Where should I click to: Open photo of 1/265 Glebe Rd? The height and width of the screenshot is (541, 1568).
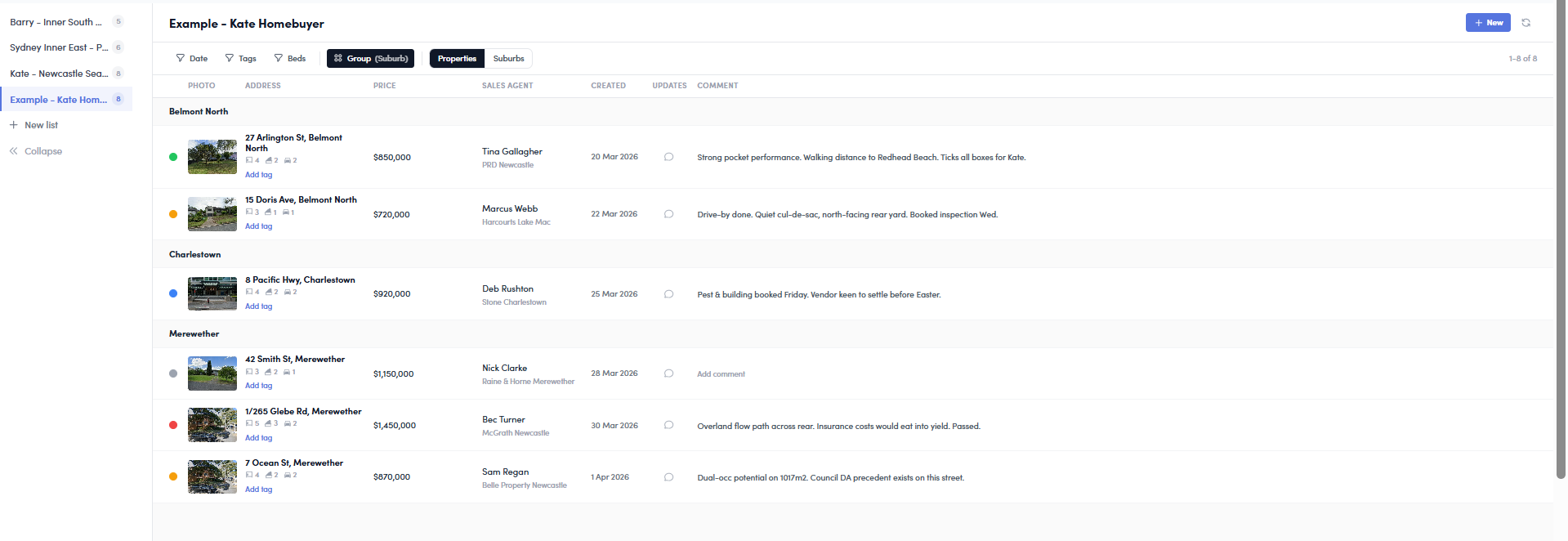point(212,425)
